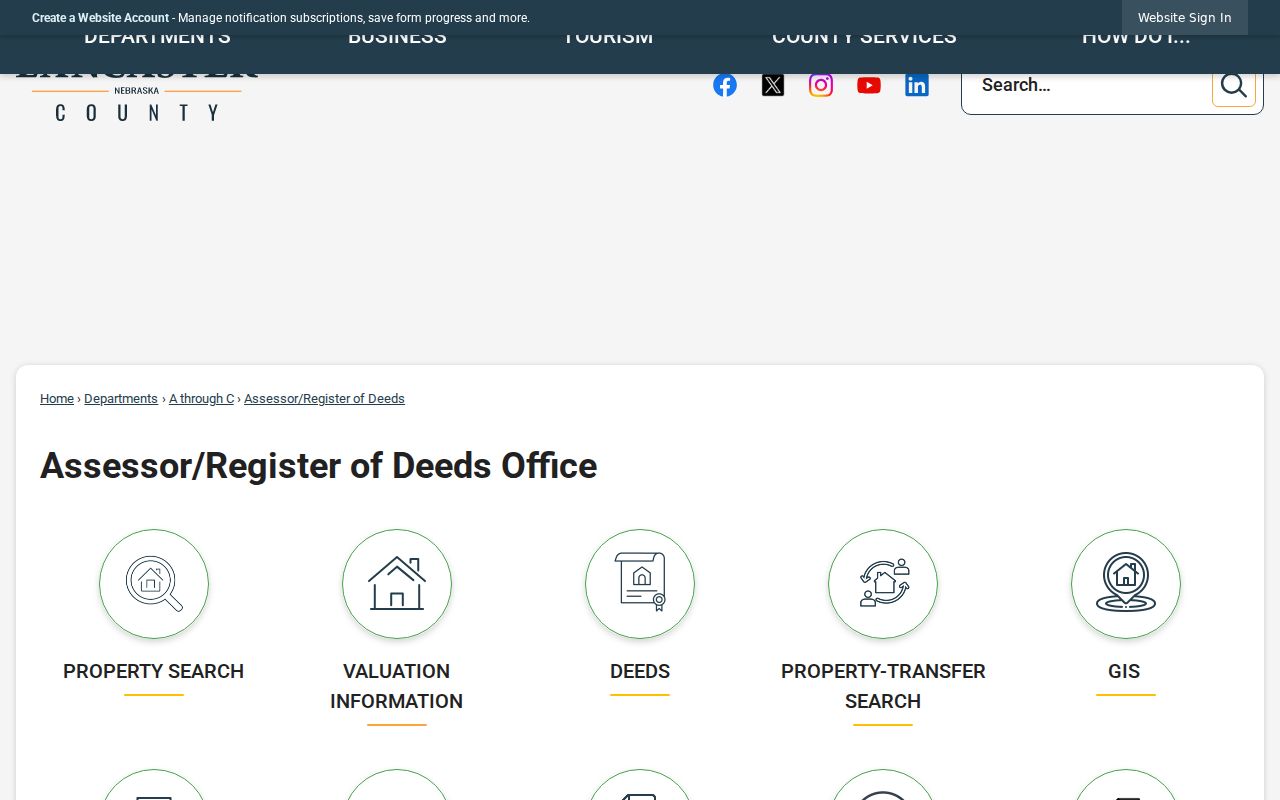Click the PROPERTY SEARCH label
The width and height of the screenshot is (1280, 800).
[154, 671]
